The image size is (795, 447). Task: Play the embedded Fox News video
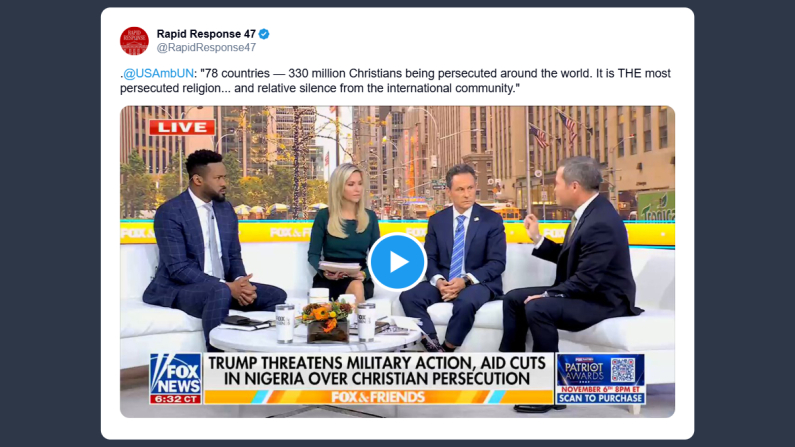point(397,262)
